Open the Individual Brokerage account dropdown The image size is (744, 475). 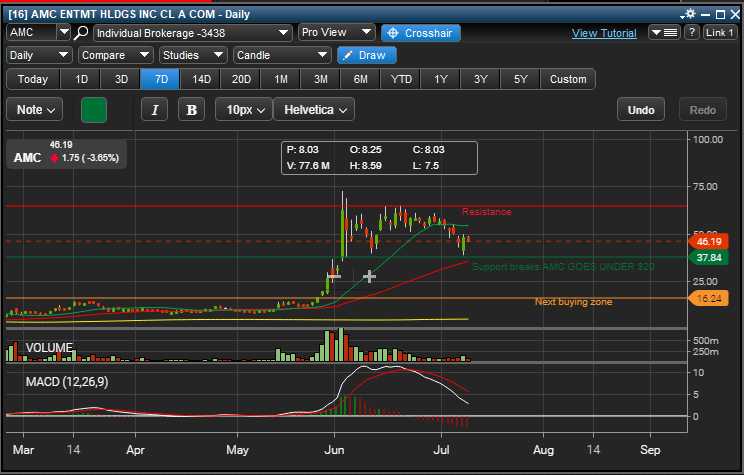point(193,33)
